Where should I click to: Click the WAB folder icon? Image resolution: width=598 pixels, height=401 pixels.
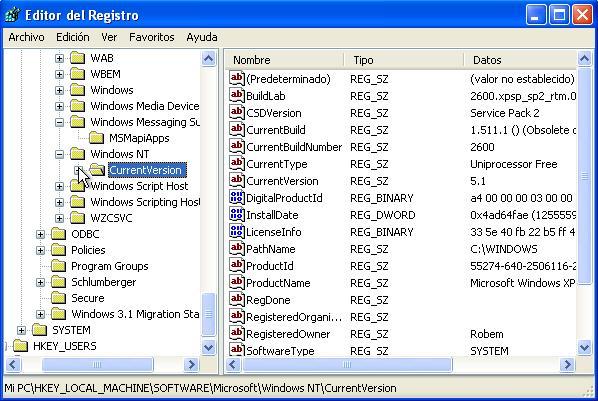78,58
